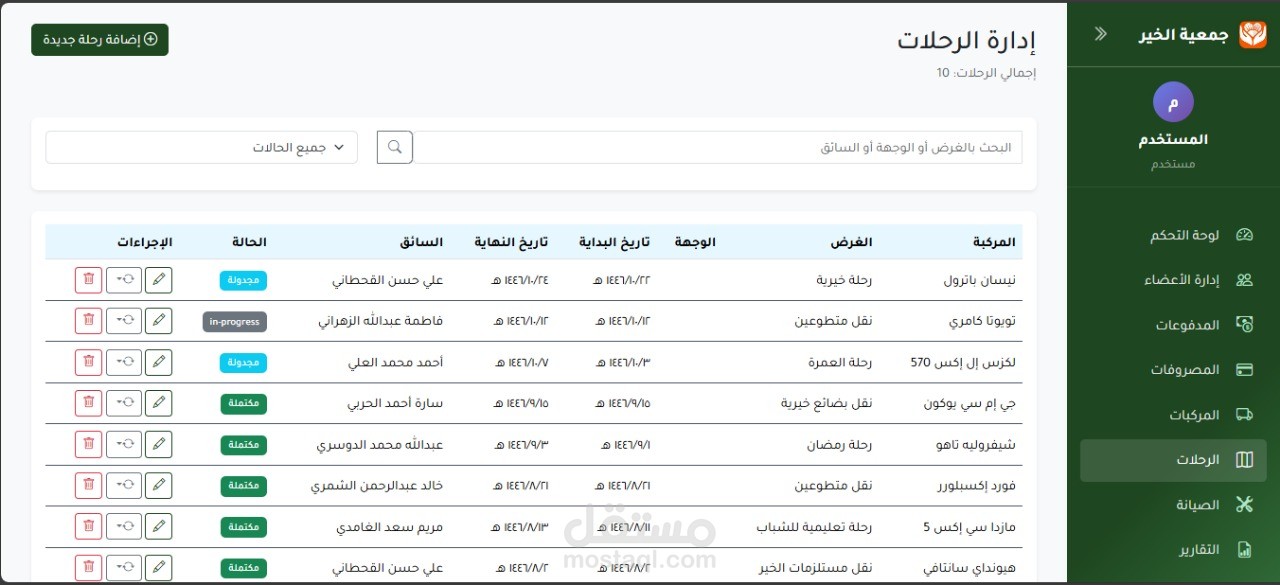
Task: Open status change dropdown for هيونداي سانتافي
Action: (124, 567)
